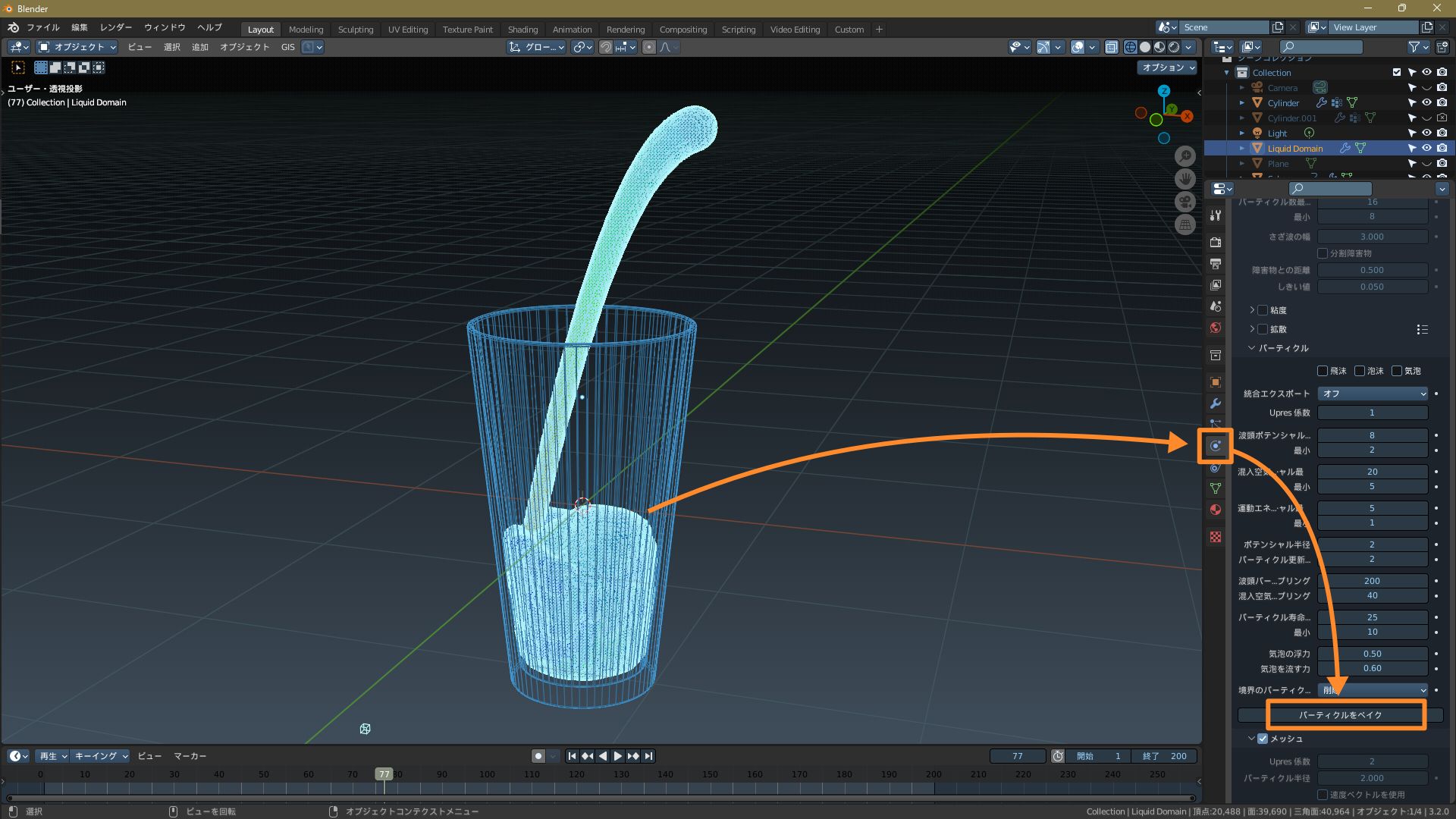Open the Material properties tab icon
This screenshot has width=1456, height=819.
click(1216, 510)
